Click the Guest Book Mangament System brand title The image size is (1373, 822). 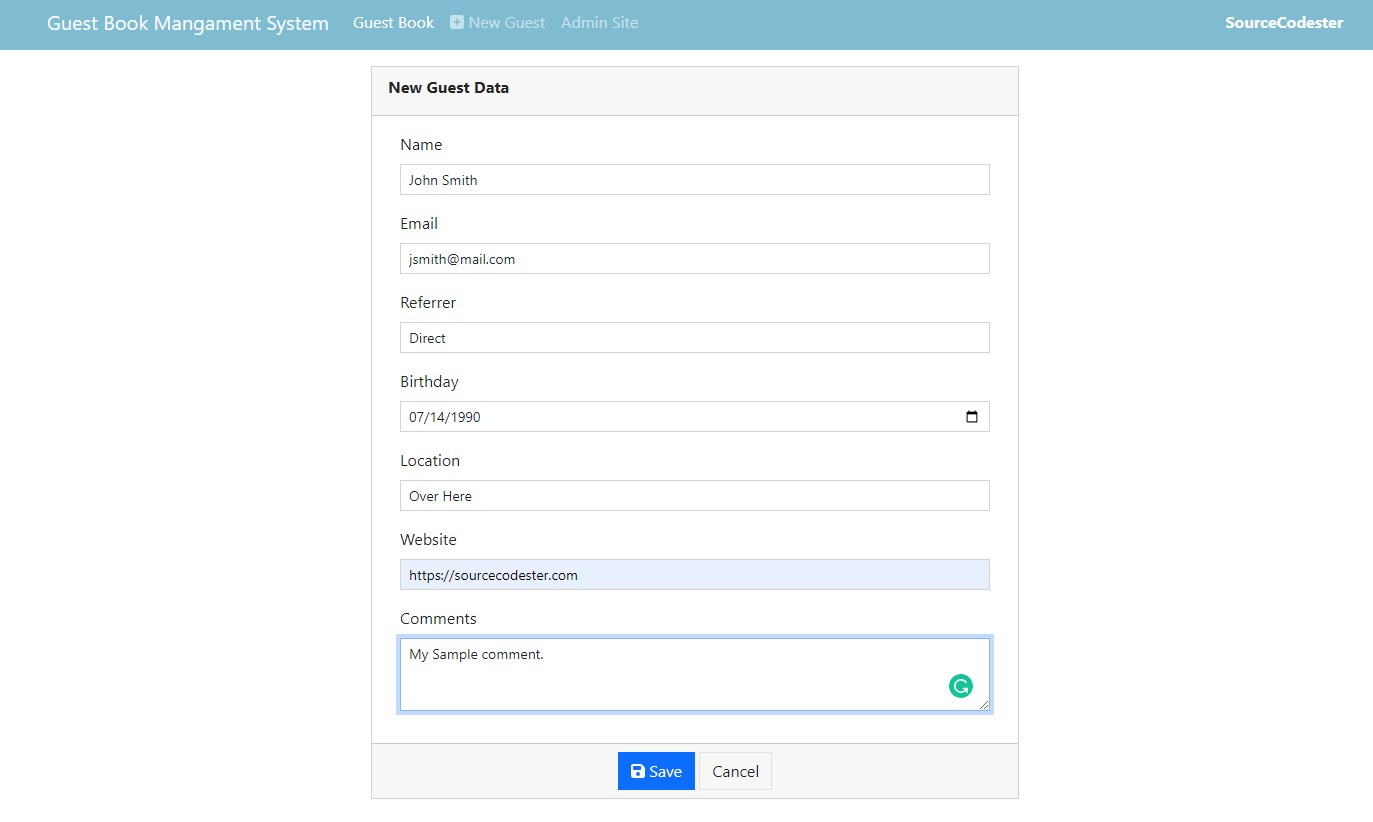click(187, 22)
